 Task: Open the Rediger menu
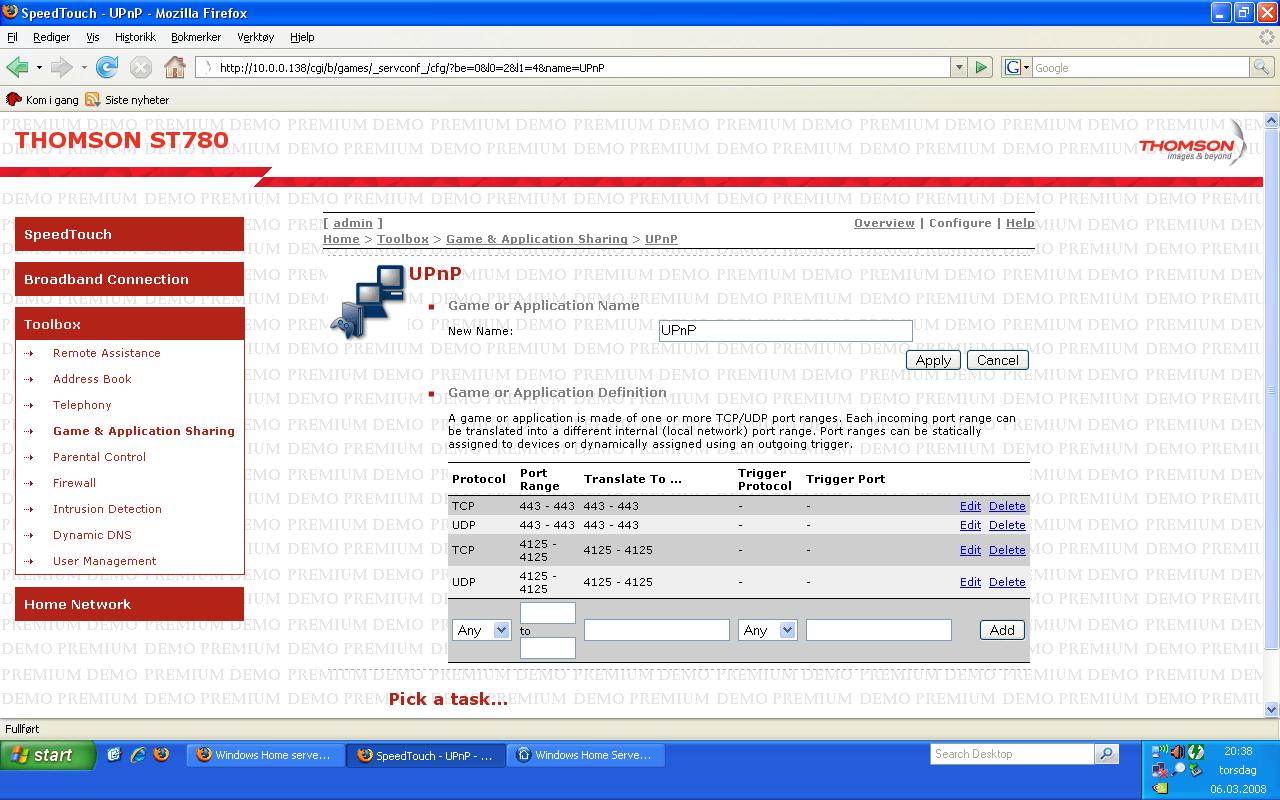coord(52,37)
